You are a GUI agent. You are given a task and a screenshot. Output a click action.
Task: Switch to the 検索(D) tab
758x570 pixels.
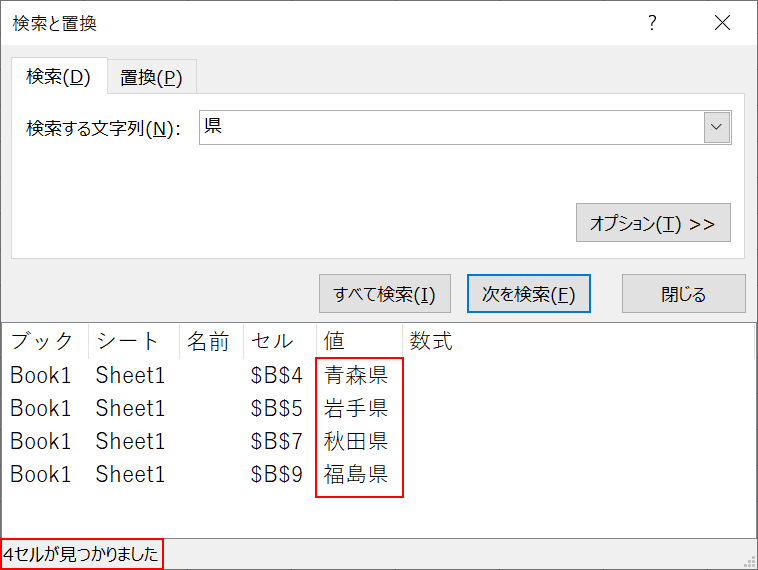click(x=58, y=77)
